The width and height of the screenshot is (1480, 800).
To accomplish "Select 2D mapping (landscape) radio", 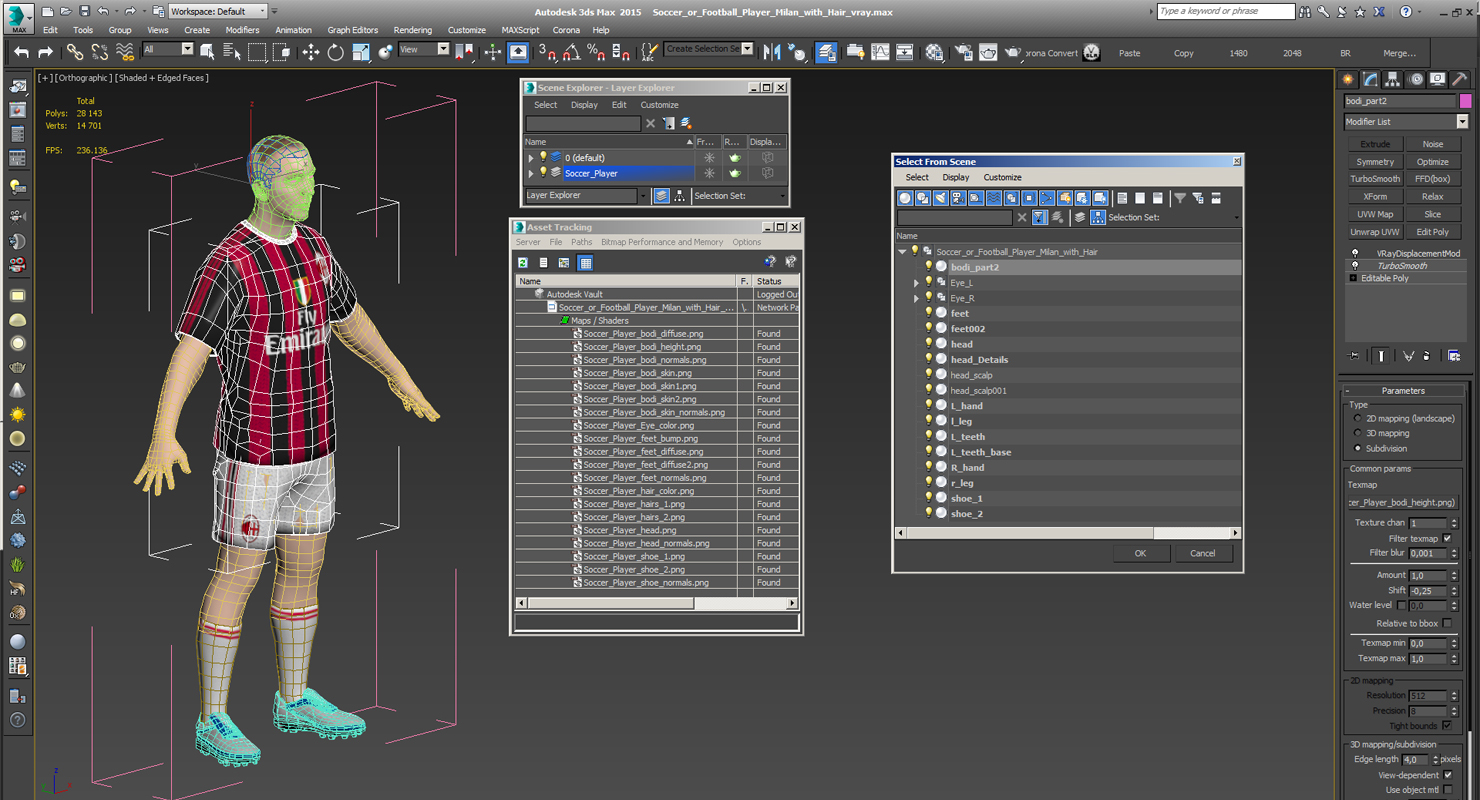I will (1358, 418).
